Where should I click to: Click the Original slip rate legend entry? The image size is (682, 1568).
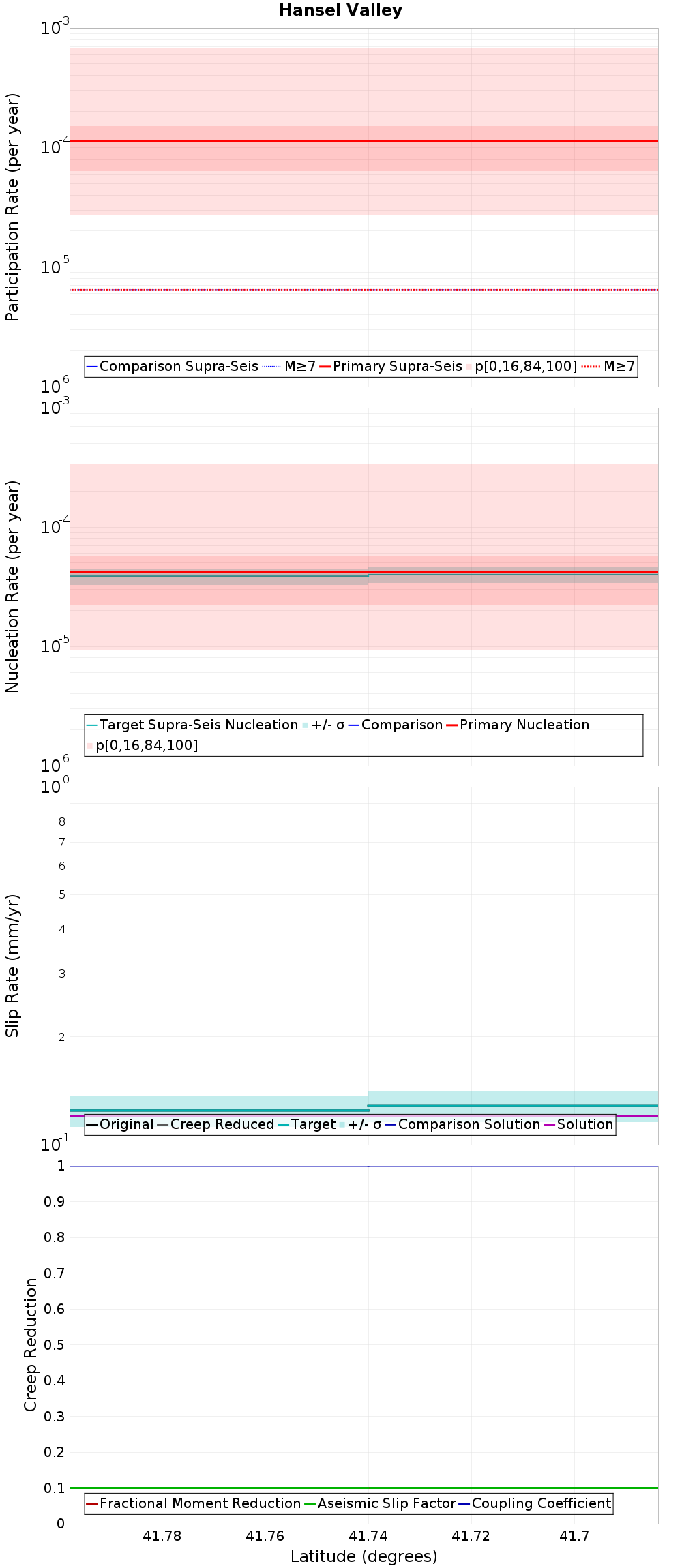click(120, 1124)
